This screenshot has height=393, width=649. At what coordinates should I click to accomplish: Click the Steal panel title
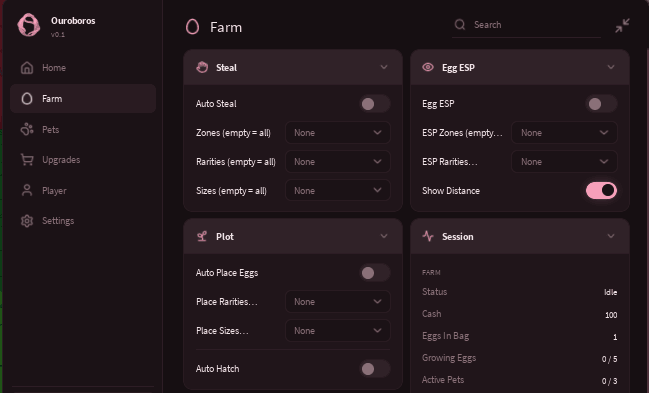pyautogui.click(x=226, y=68)
